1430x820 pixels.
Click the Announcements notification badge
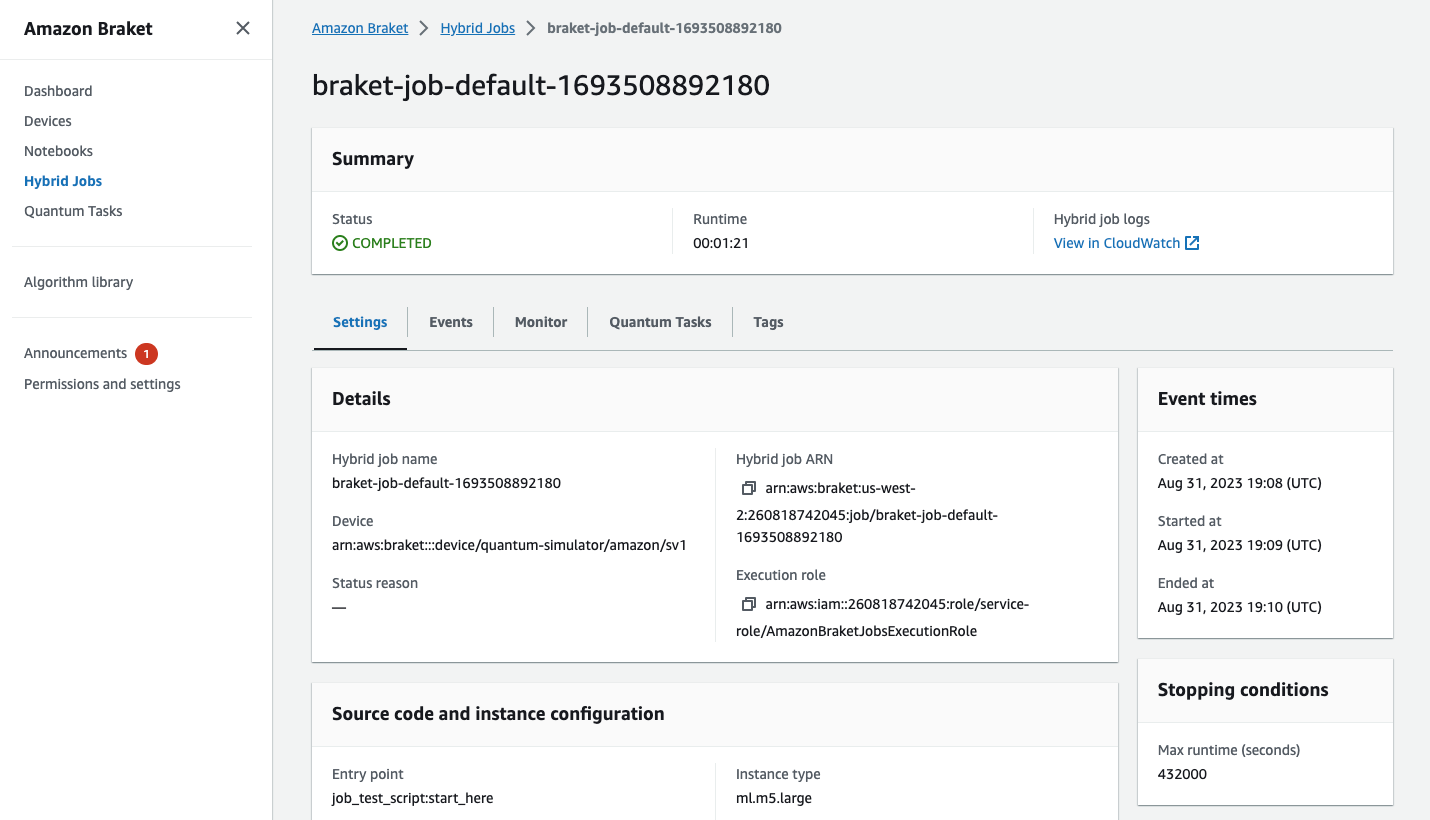click(145, 353)
